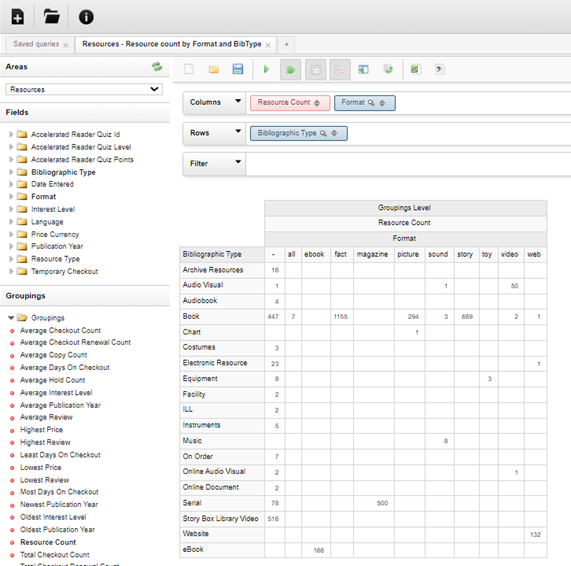Click the Book fact count '1155' cell
571x566 pixels.
pyautogui.click(x=341, y=317)
